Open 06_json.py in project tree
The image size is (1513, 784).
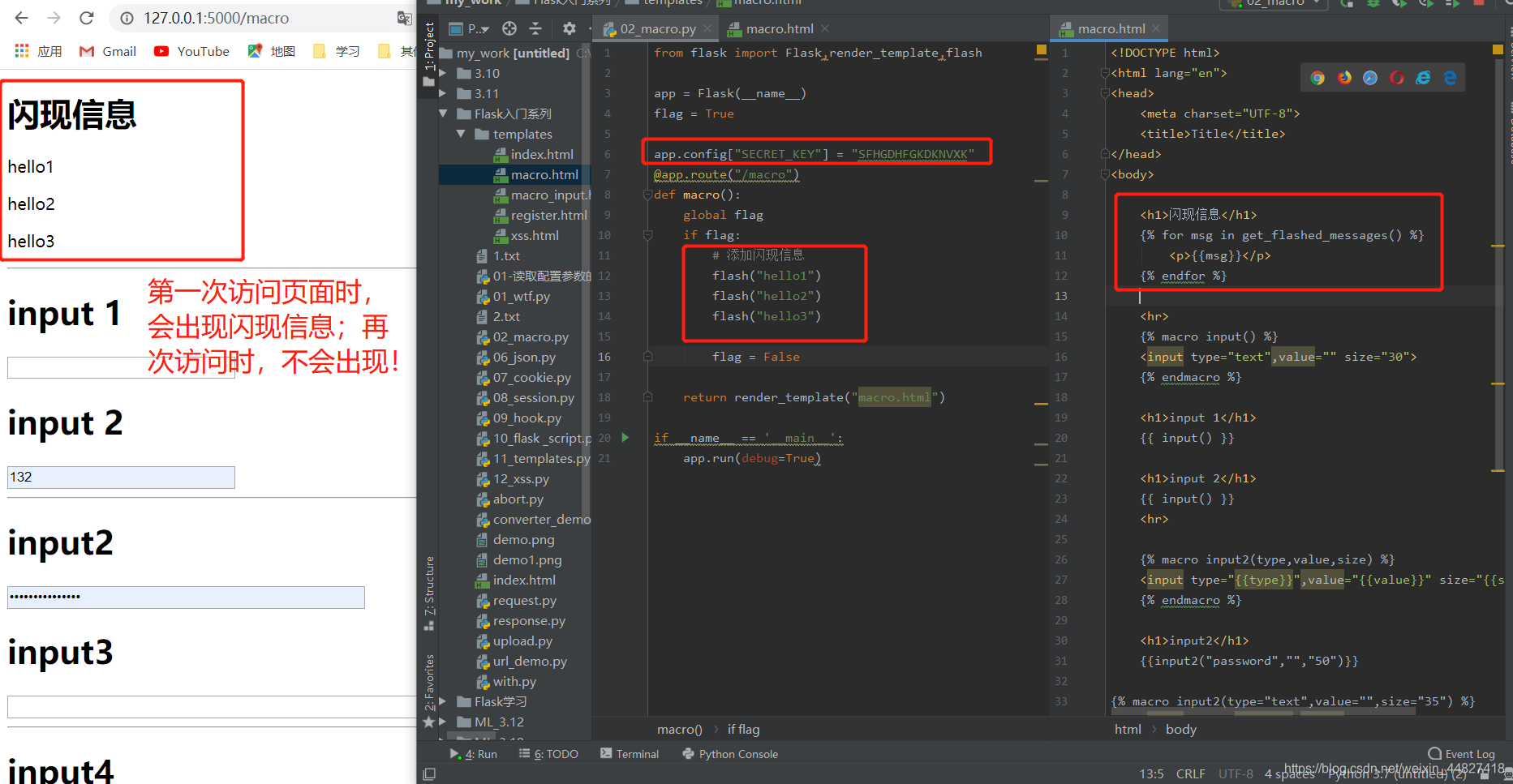[x=516, y=357]
